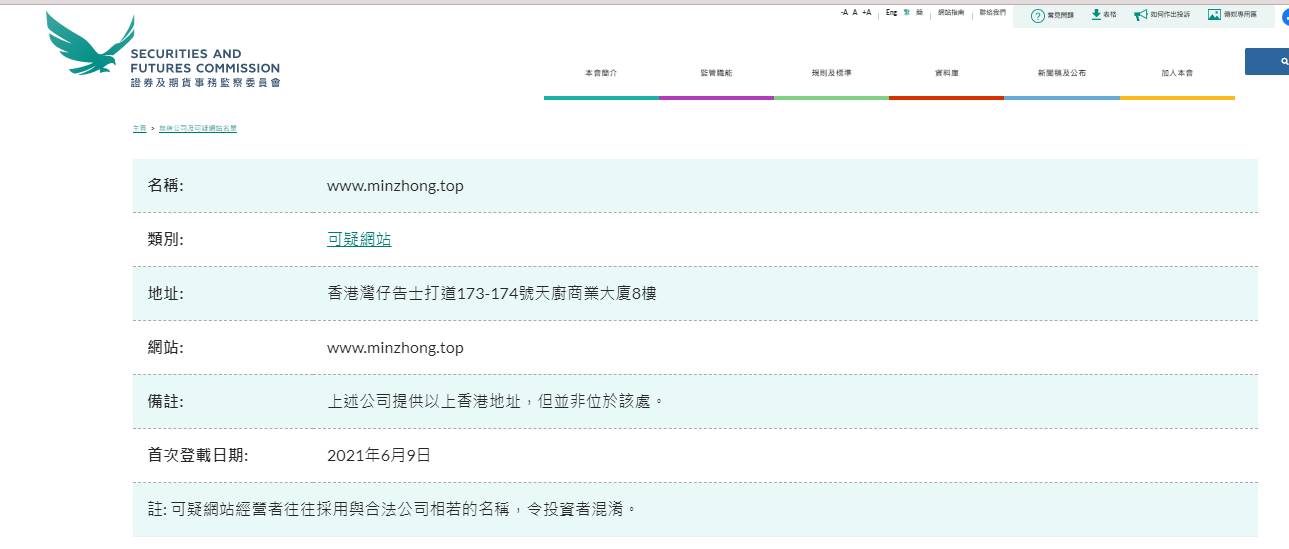Open the 常見問題 FAQ question-mark icon
Image resolution: width=1289 pixels, height=549 pixels.
point(1037,15)
